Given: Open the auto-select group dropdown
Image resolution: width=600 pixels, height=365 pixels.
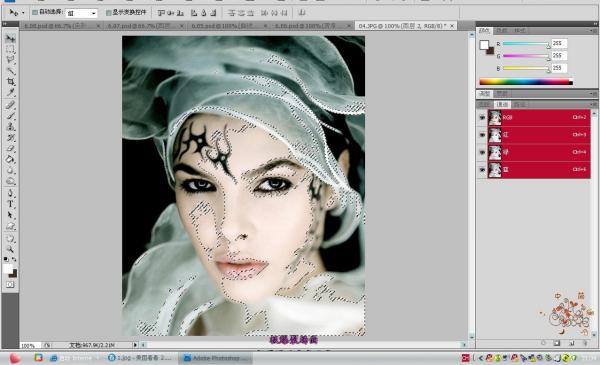Looking at the screenshot, I should tap(82, 13).
